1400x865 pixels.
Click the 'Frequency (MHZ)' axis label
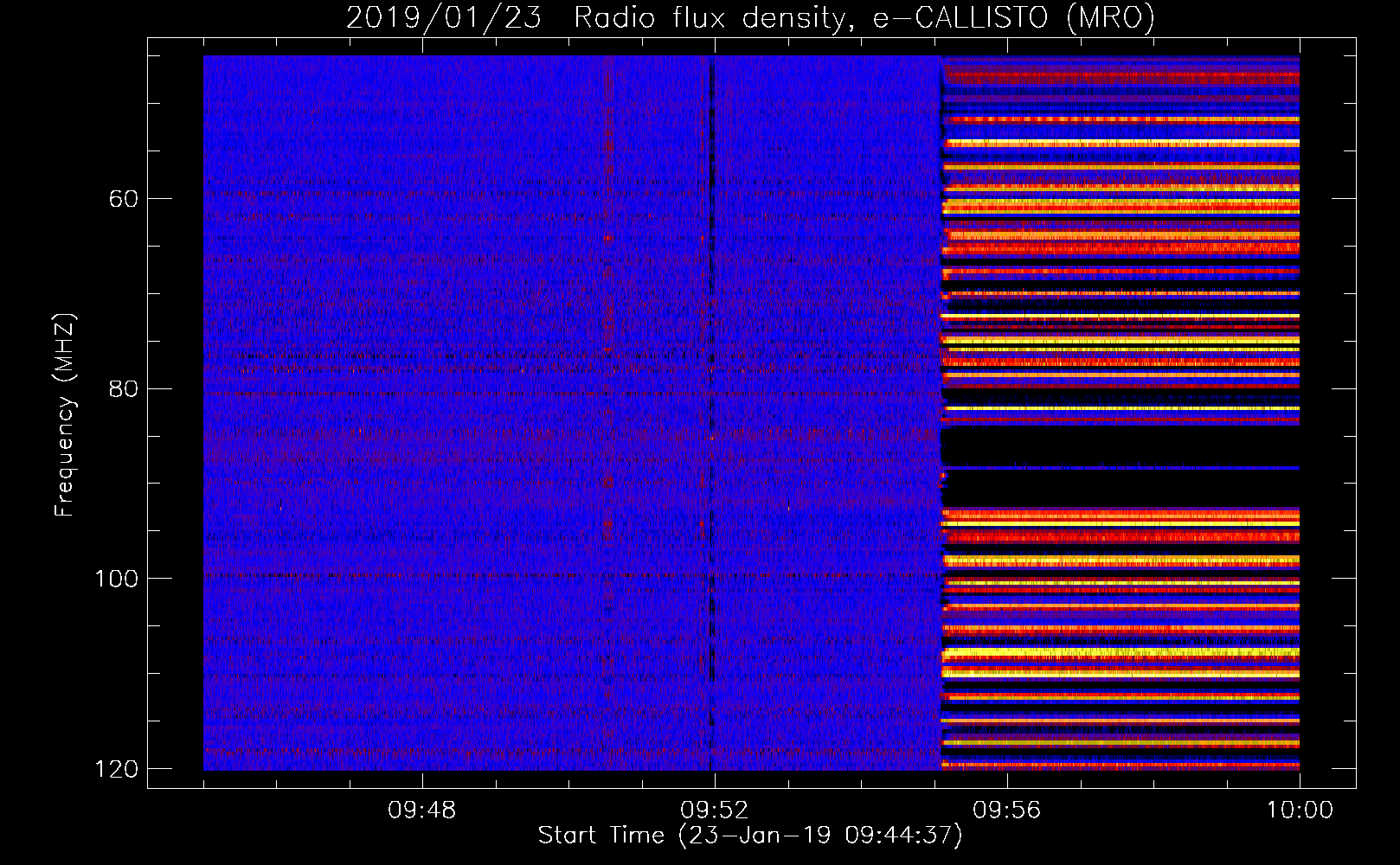(x=66, y=414)
